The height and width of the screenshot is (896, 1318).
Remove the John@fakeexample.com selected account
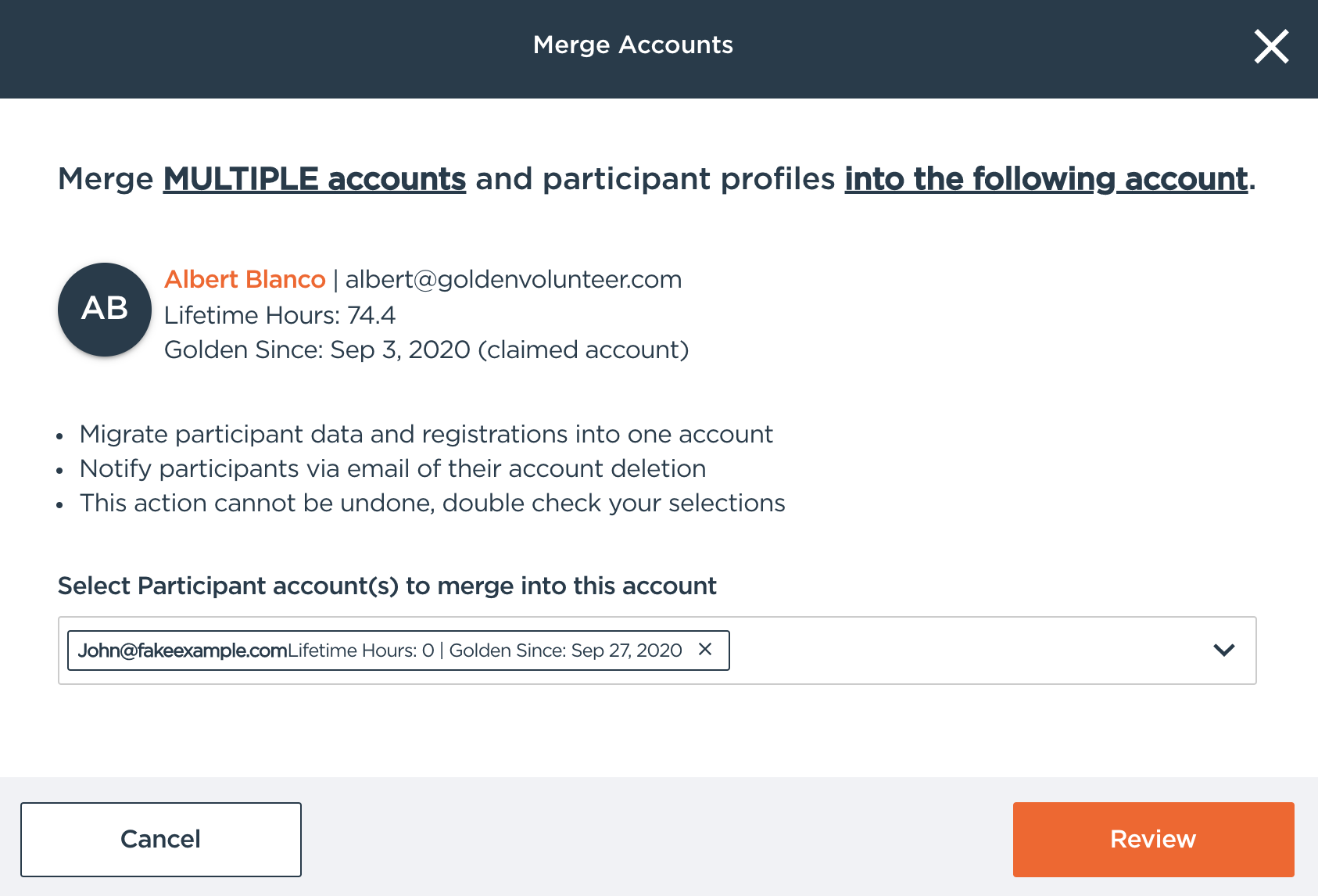click(704, 649)
